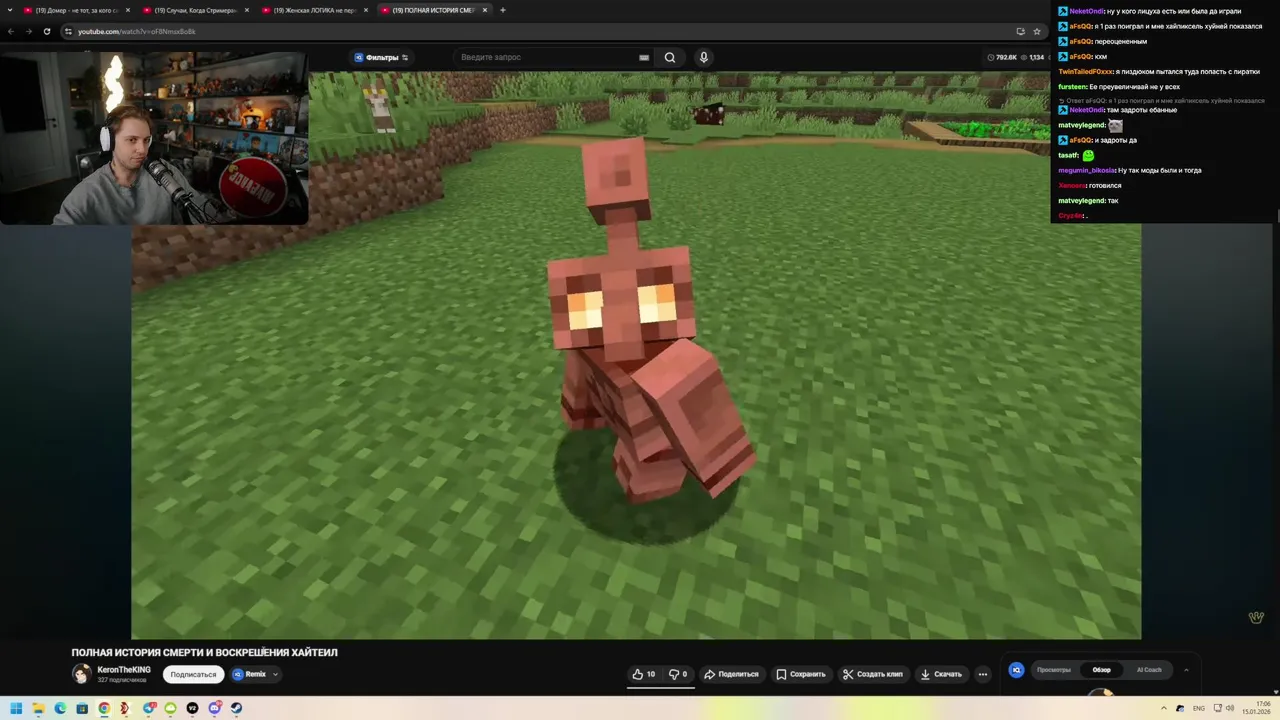Show hidden system tray icons
Viewport: 1280px width, 720px height.
1166,708
